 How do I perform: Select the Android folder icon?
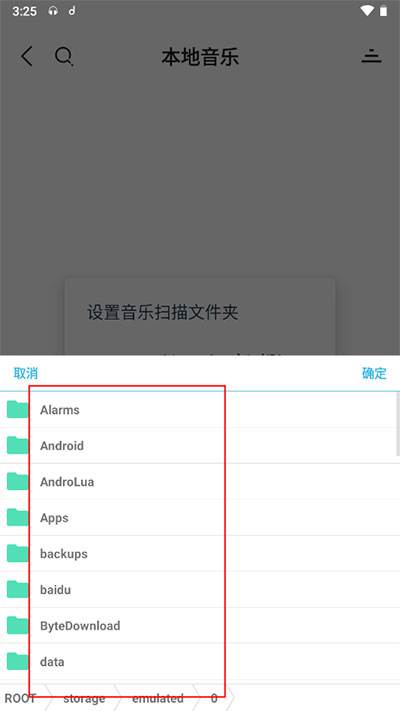pos(18,445)
